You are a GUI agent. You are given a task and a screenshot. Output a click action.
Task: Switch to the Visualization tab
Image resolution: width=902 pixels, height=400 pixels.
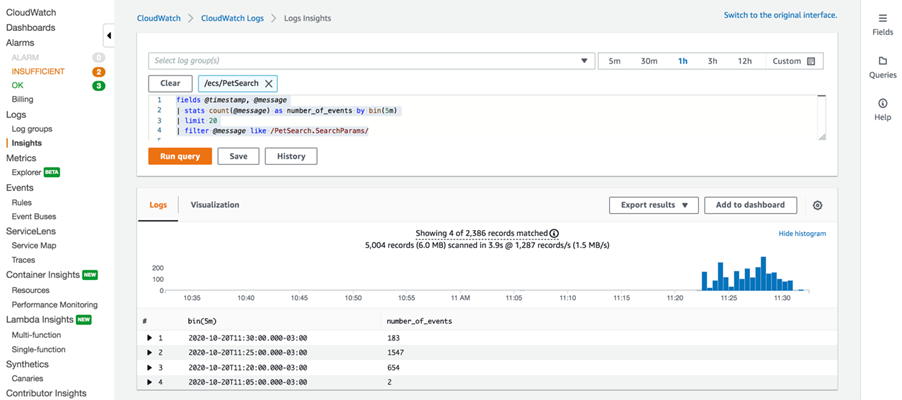coord(215,205)
